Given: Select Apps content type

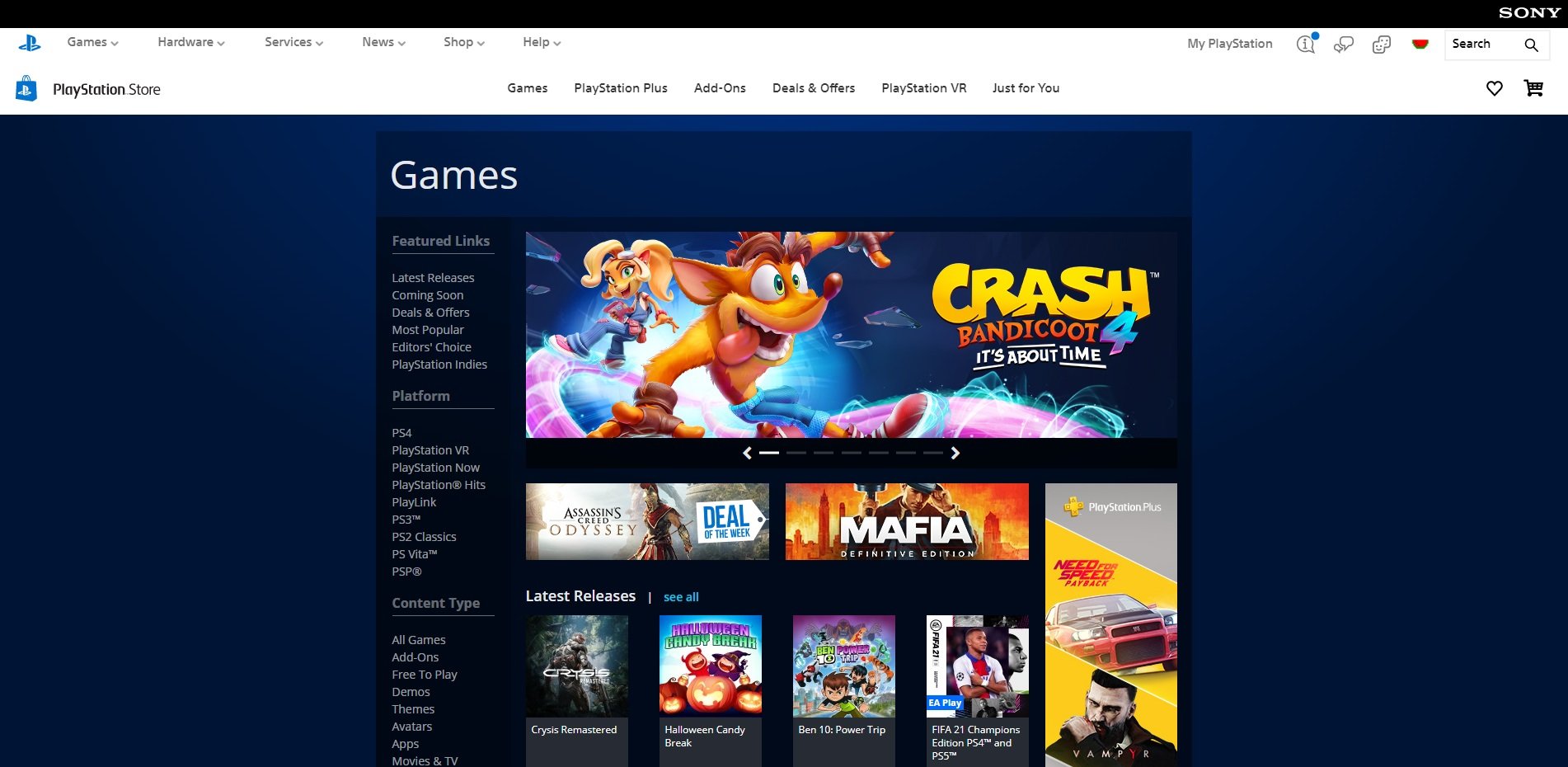Looking at the screenshot, I should click(x=406, y=744).
